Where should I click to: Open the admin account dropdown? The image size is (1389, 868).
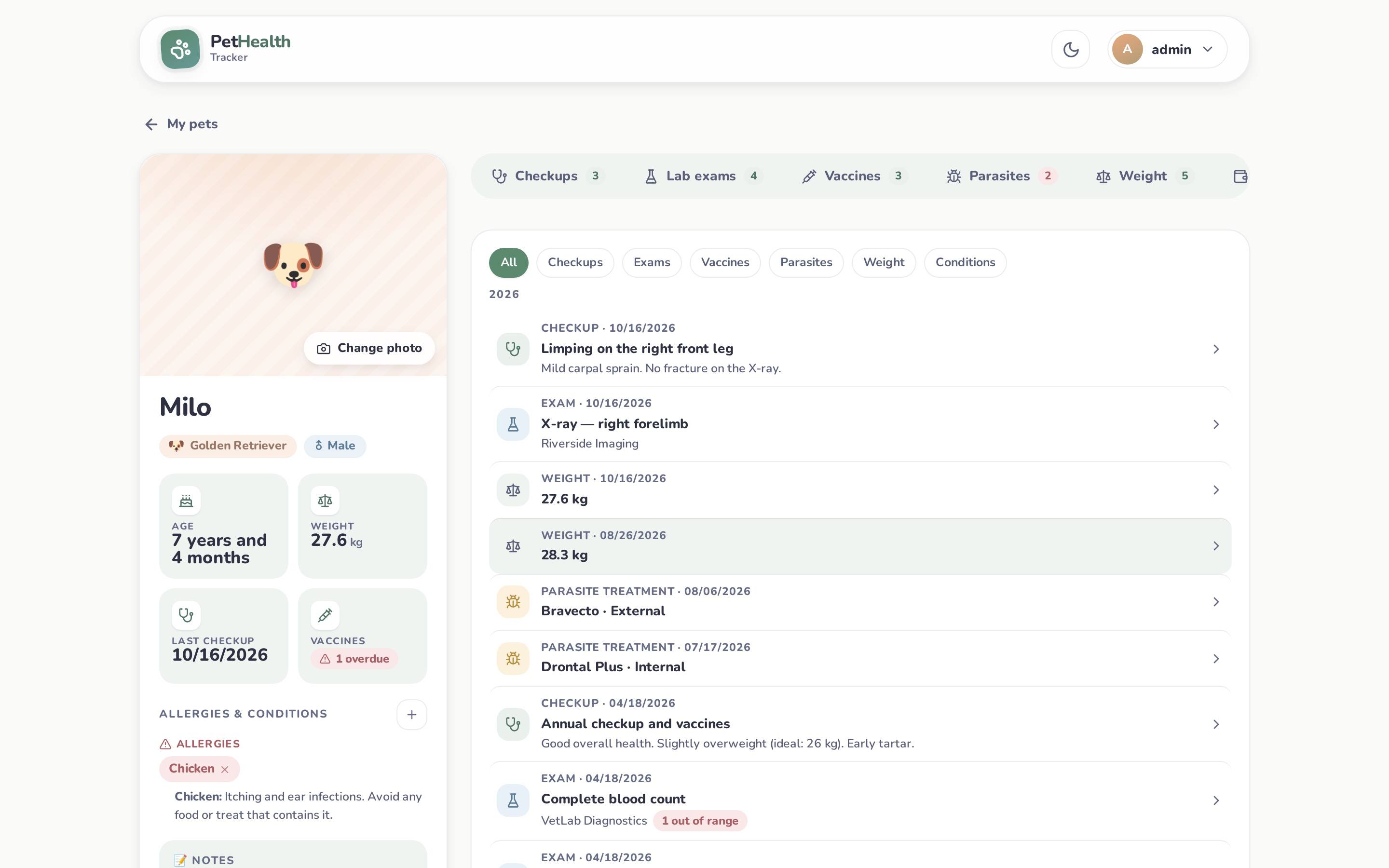point(1168,49)
